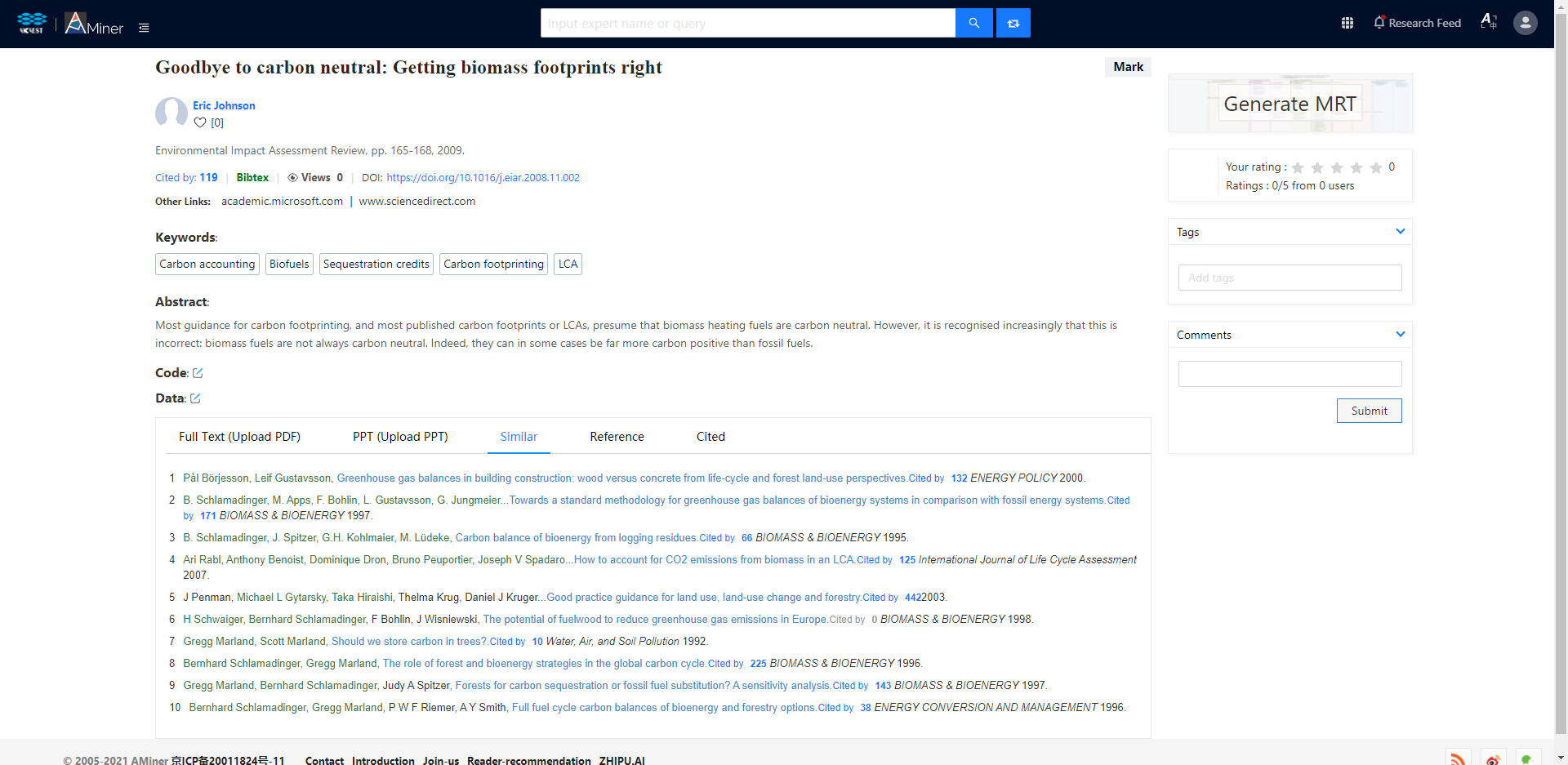Open the user account avatar
The image size is (1568, 765).
coord(1526,23)
